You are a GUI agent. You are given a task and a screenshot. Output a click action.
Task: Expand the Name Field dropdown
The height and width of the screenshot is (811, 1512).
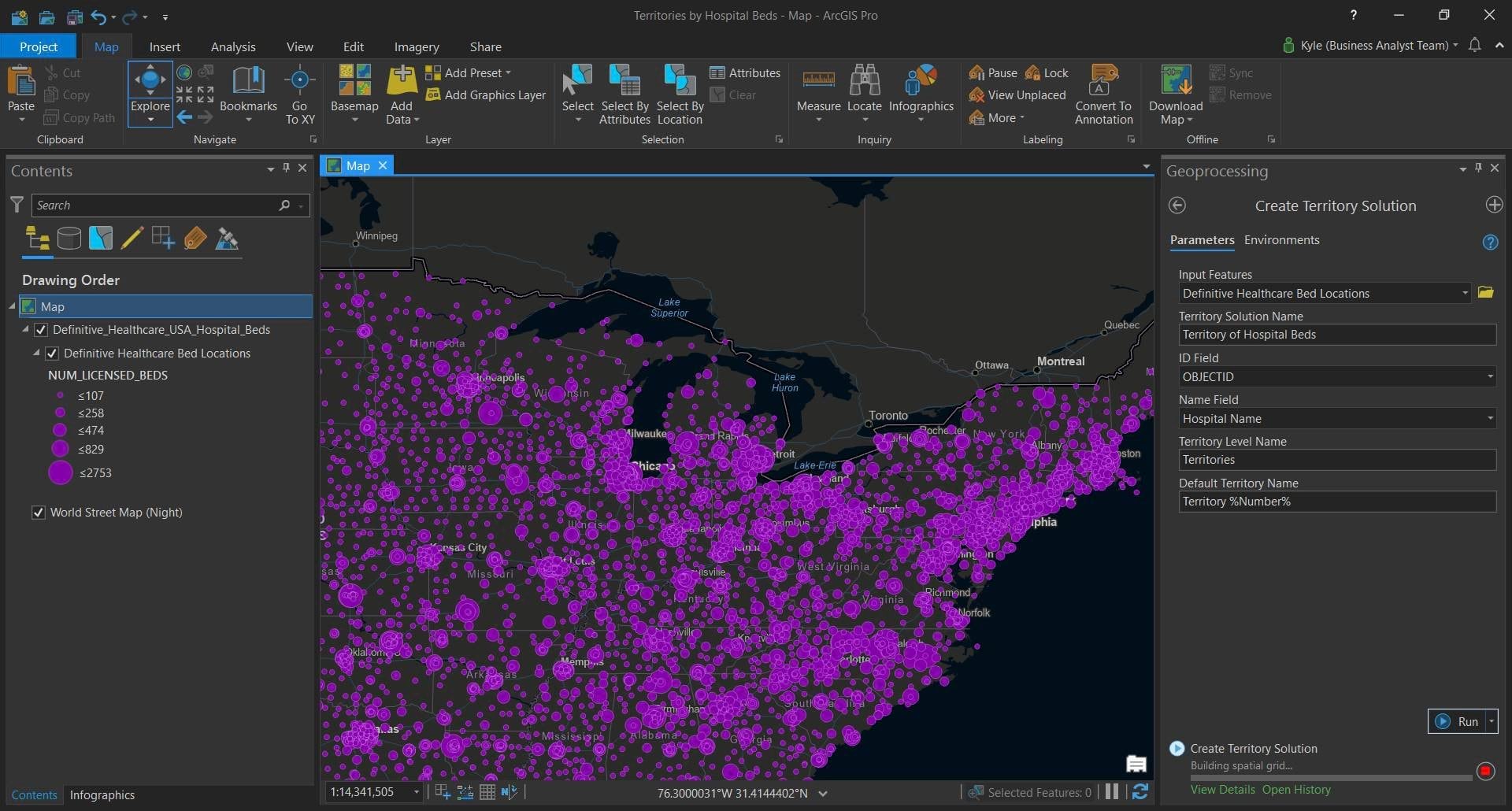click(1489, 419)
